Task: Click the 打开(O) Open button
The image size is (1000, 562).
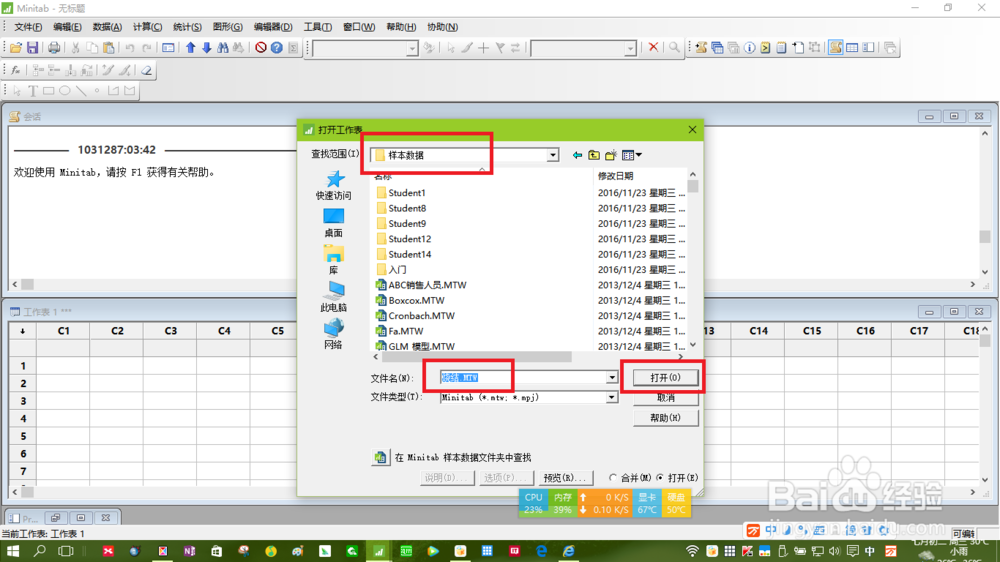Action: pyautogui.click(x=665, y=378)
